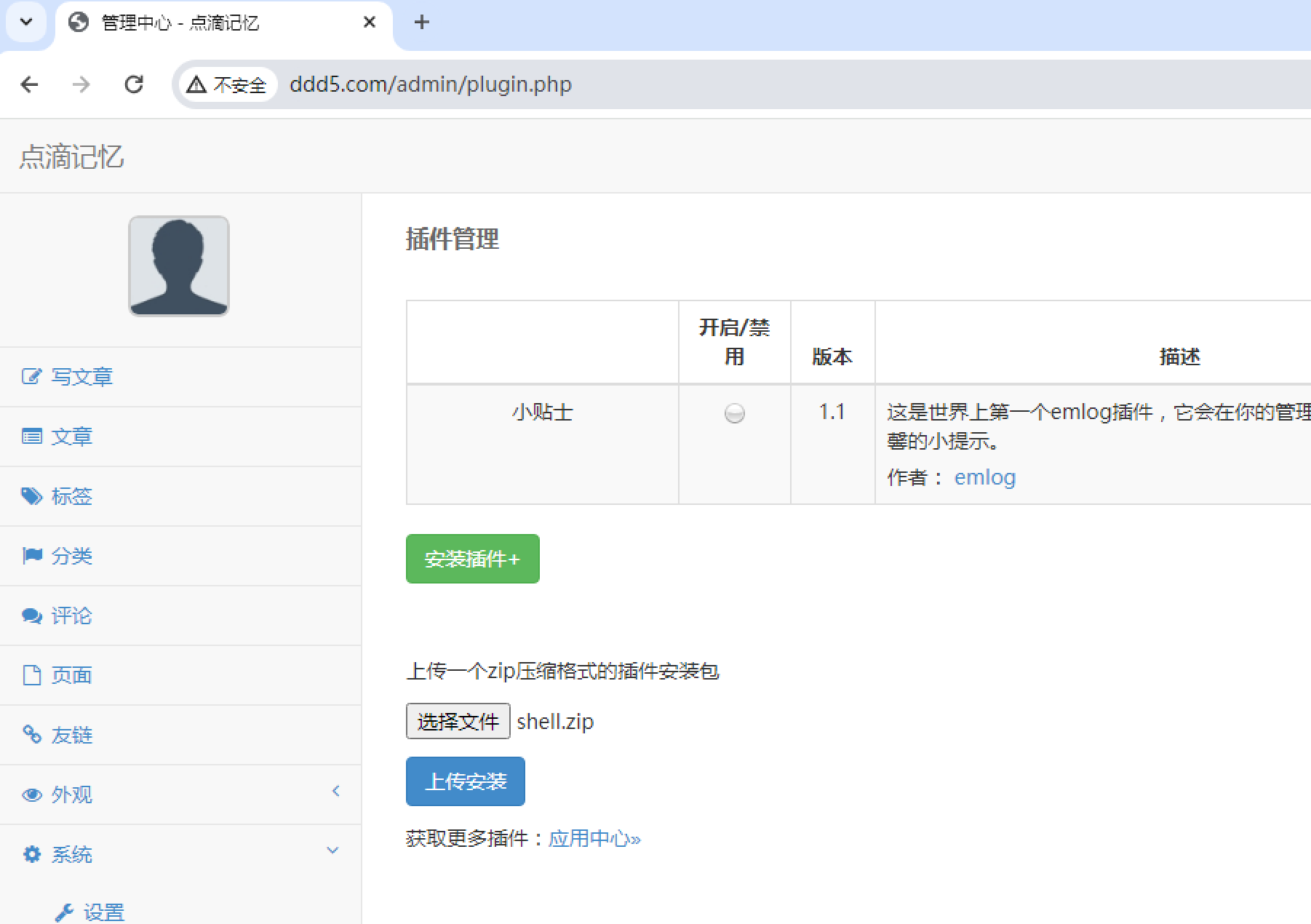Click the speech bubble icon beside 评论
Screen dimensions: 1311x924
pyautogui.click(x=31, y=616)
